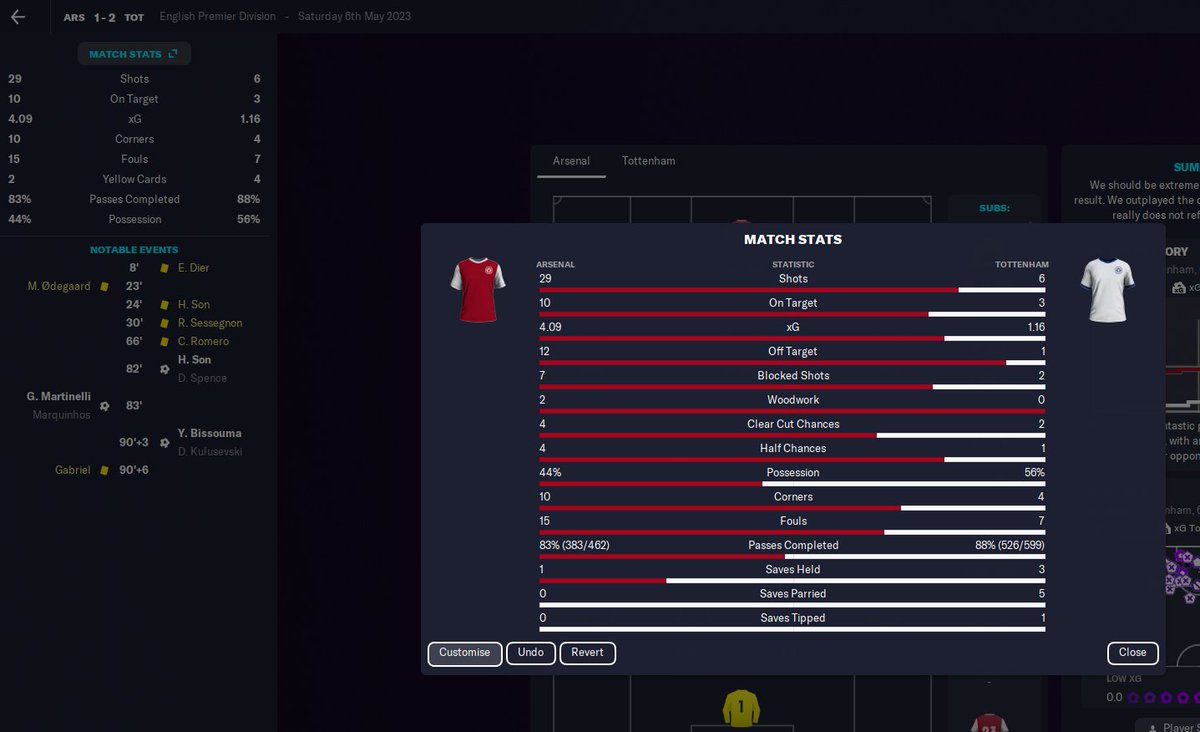This screenshot has height=732, width=1200.
Task: Switch to the Arsenal tab
Action: coord(571,161)
